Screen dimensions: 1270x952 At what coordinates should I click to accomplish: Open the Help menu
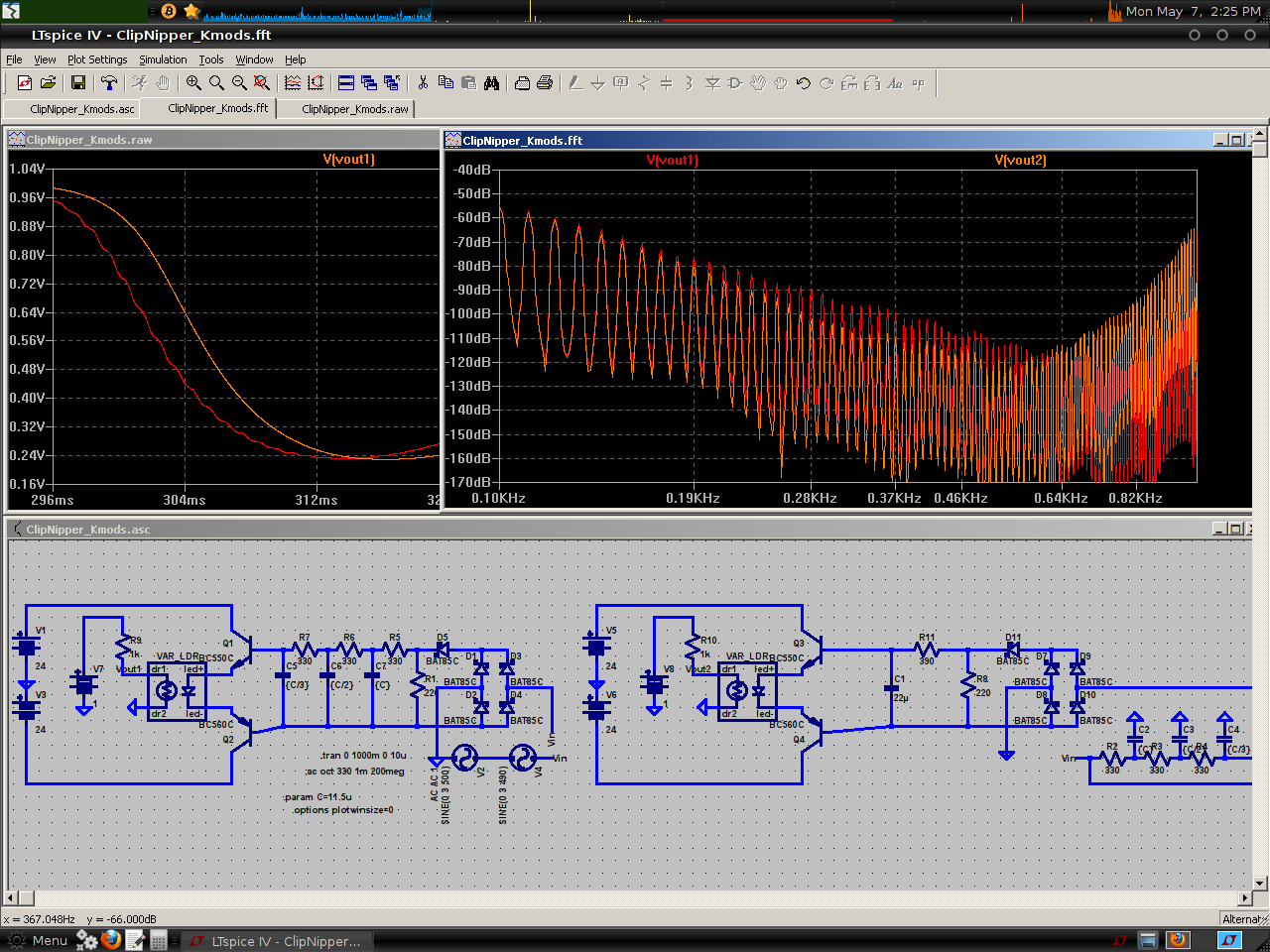click(296, 59)
